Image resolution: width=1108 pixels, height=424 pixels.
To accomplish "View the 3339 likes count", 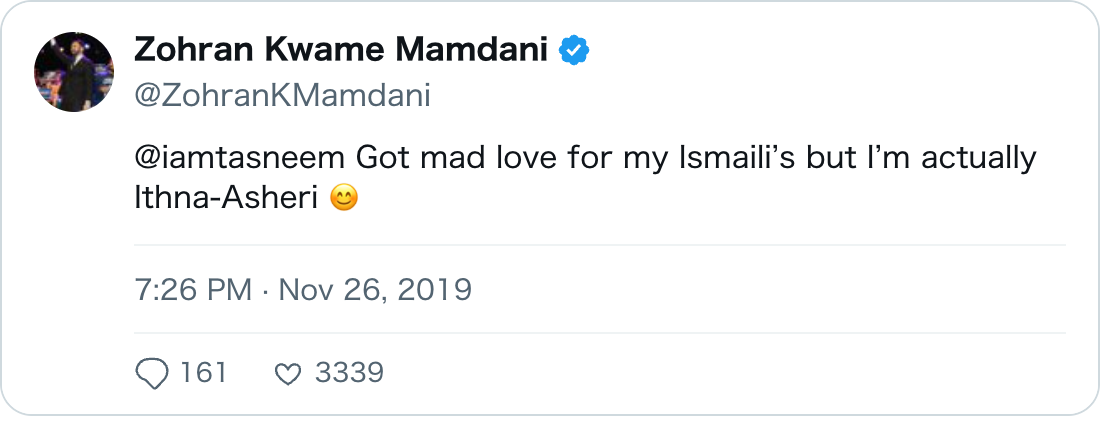I will [349, 372].
